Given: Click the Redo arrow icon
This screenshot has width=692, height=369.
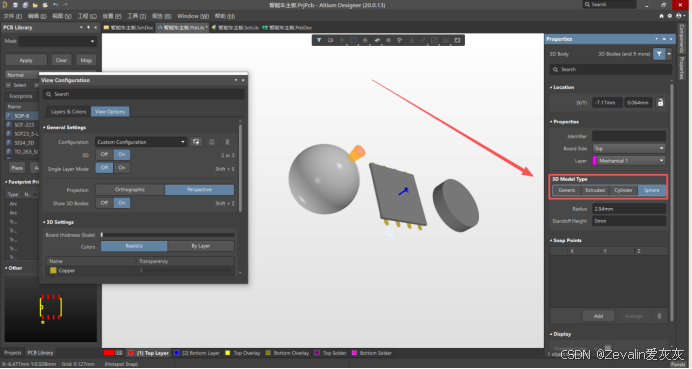Looking at the screenshot, I should [65, 5].
